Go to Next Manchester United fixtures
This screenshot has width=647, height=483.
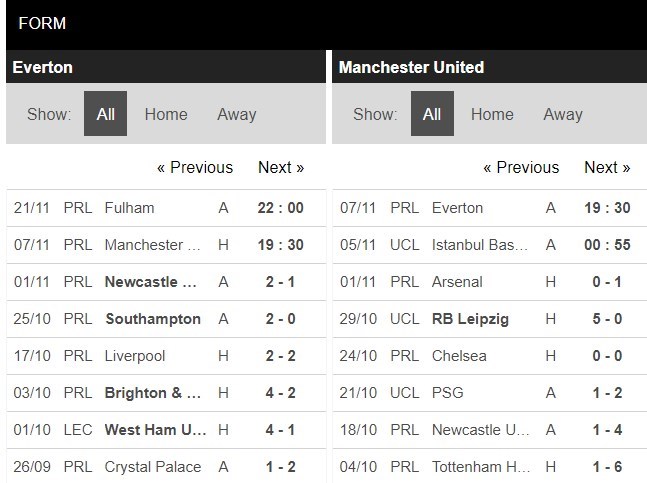607,167
